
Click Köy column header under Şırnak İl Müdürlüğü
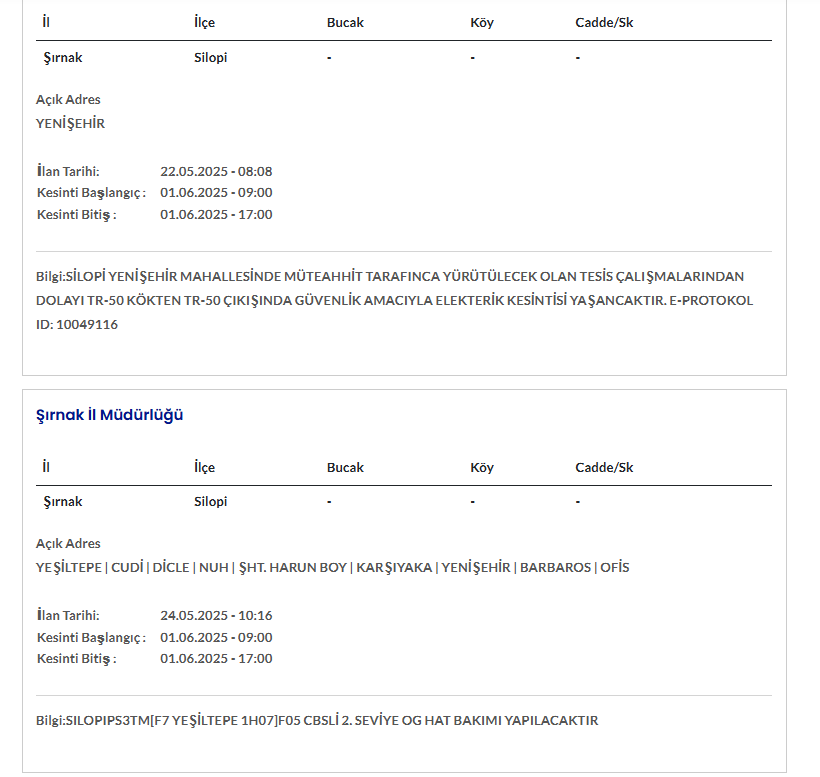(x=482, y=467)
